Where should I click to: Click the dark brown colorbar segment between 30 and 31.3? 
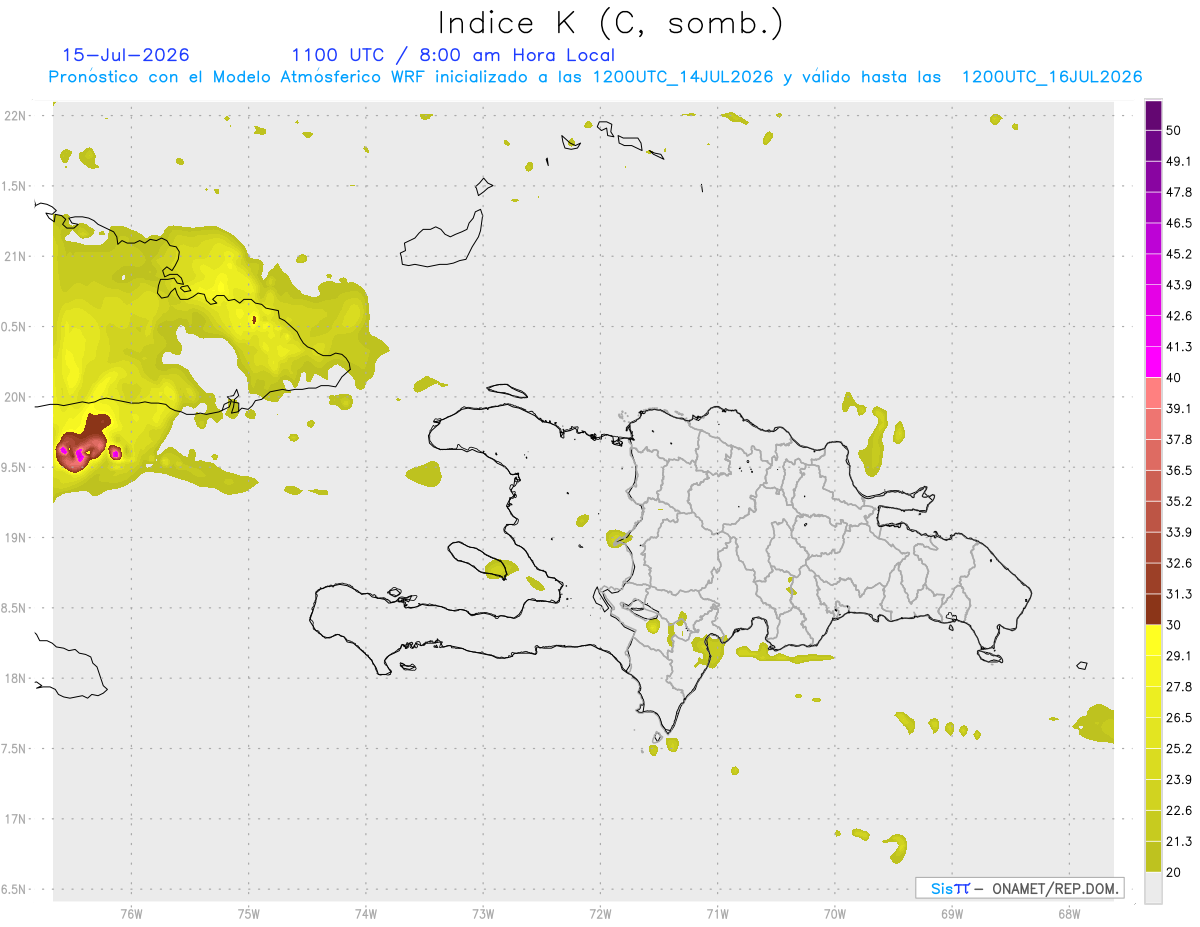(x=1154, y=609)
